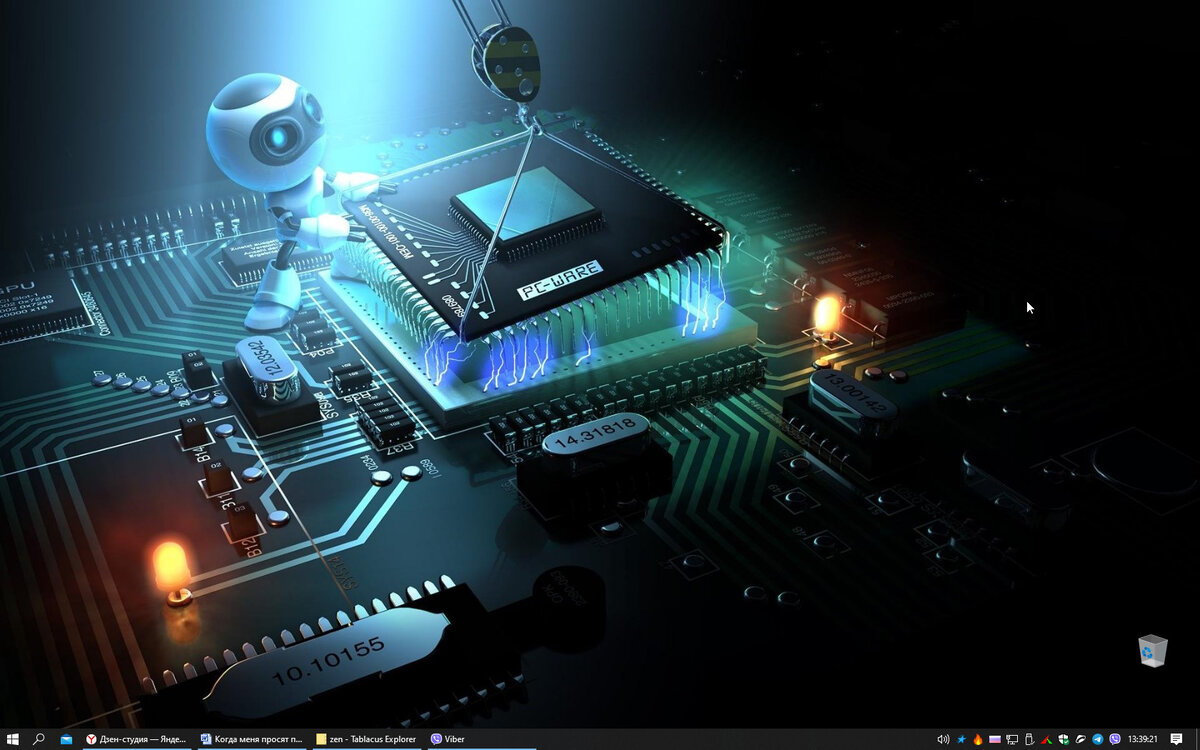The width and height of the screenshot is (1200, 750).
Task: Open taskbar search magnifier
Action: click(39, 739)
